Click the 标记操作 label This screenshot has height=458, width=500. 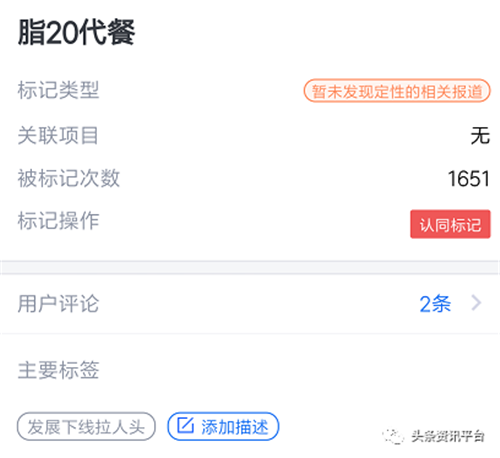click(x=58, y=221)
